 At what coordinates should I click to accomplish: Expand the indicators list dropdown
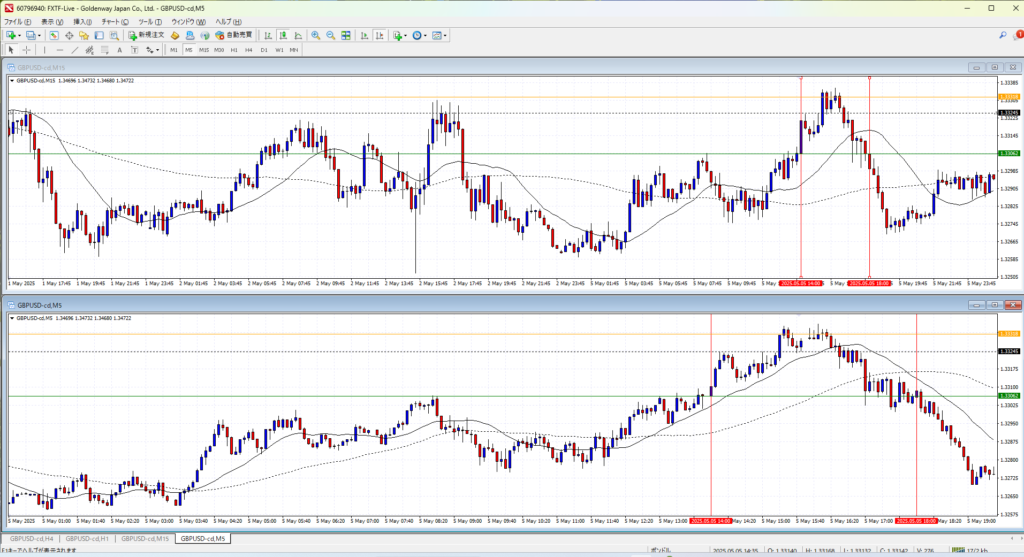pos(406,35)
